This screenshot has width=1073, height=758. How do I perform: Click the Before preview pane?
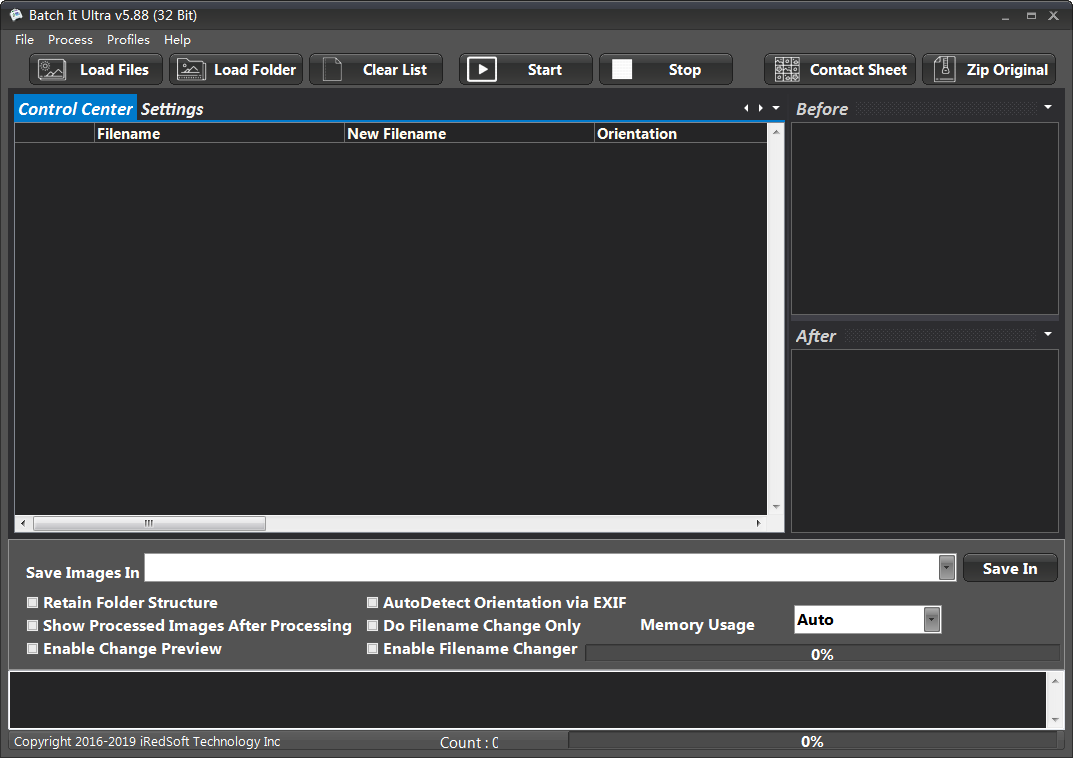925,218
